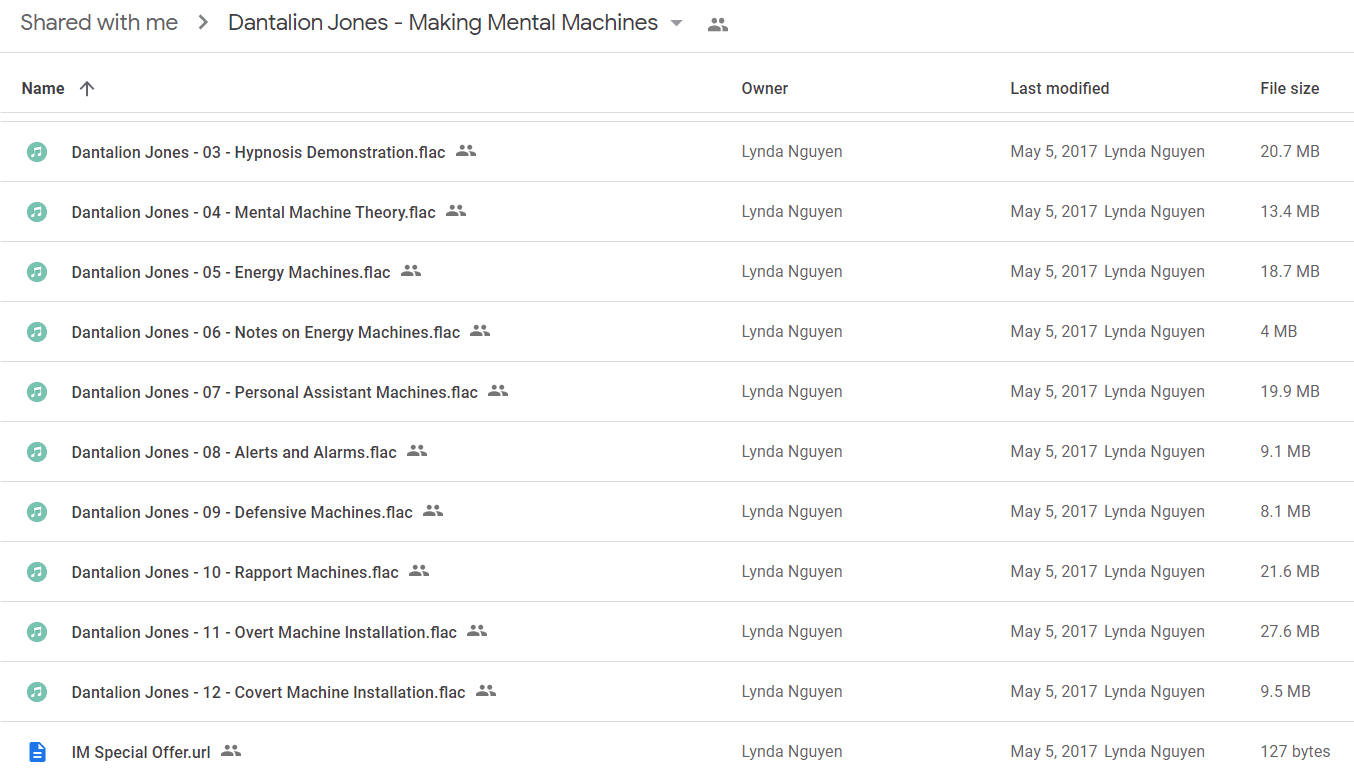
Task: Open Dantalion Jones - Making Mental Machines folder menu
Action: click(443, 23)
